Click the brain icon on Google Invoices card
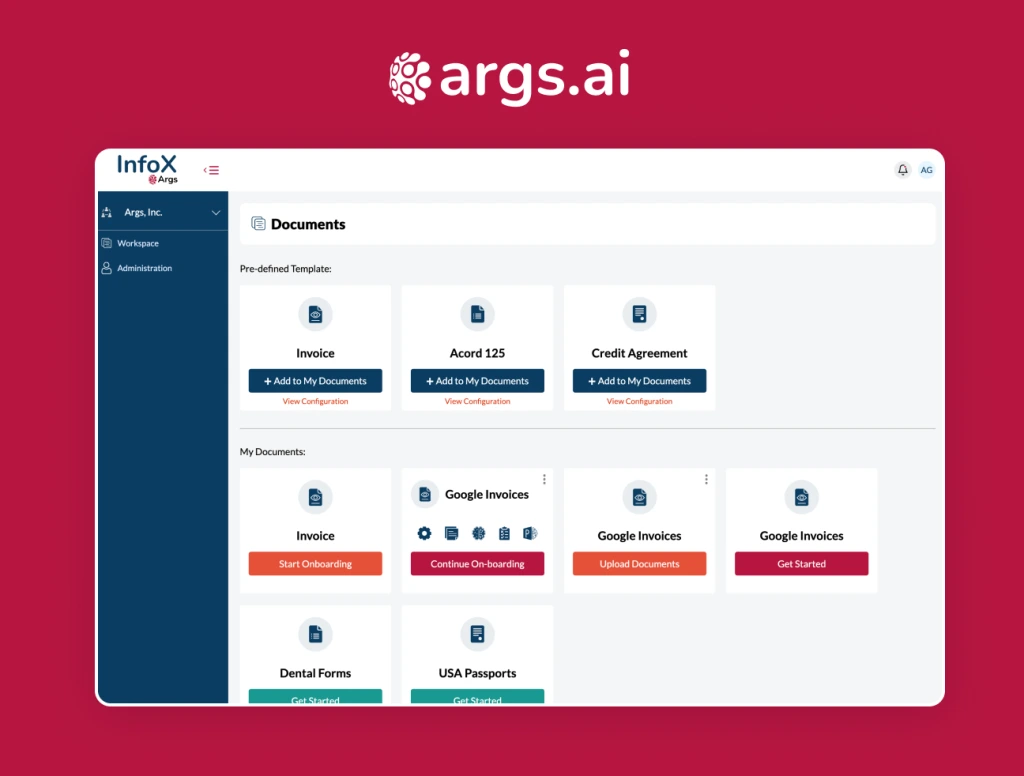The height and width of the screenshot is (776, 1024). point(478,533)
